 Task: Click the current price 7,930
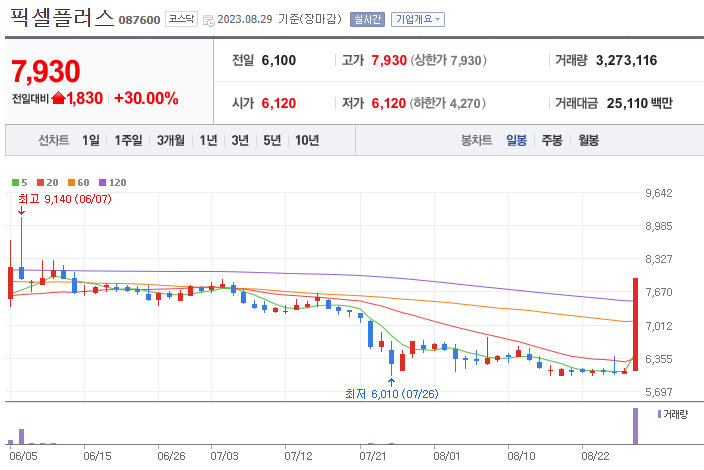click(x=46, y=71)
